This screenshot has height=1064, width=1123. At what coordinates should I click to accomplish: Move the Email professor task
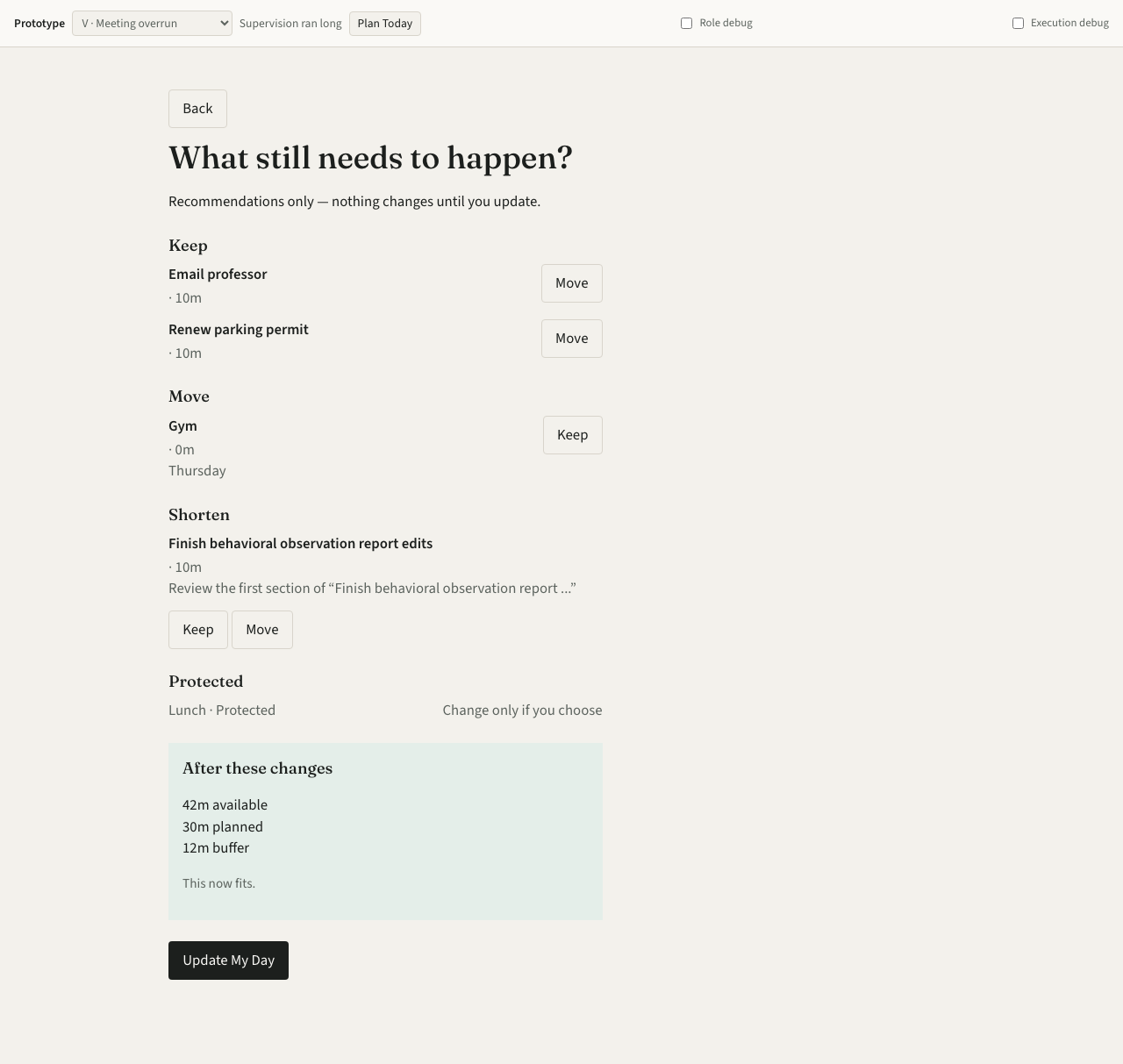pyautogui.click(x=572, y=283)
